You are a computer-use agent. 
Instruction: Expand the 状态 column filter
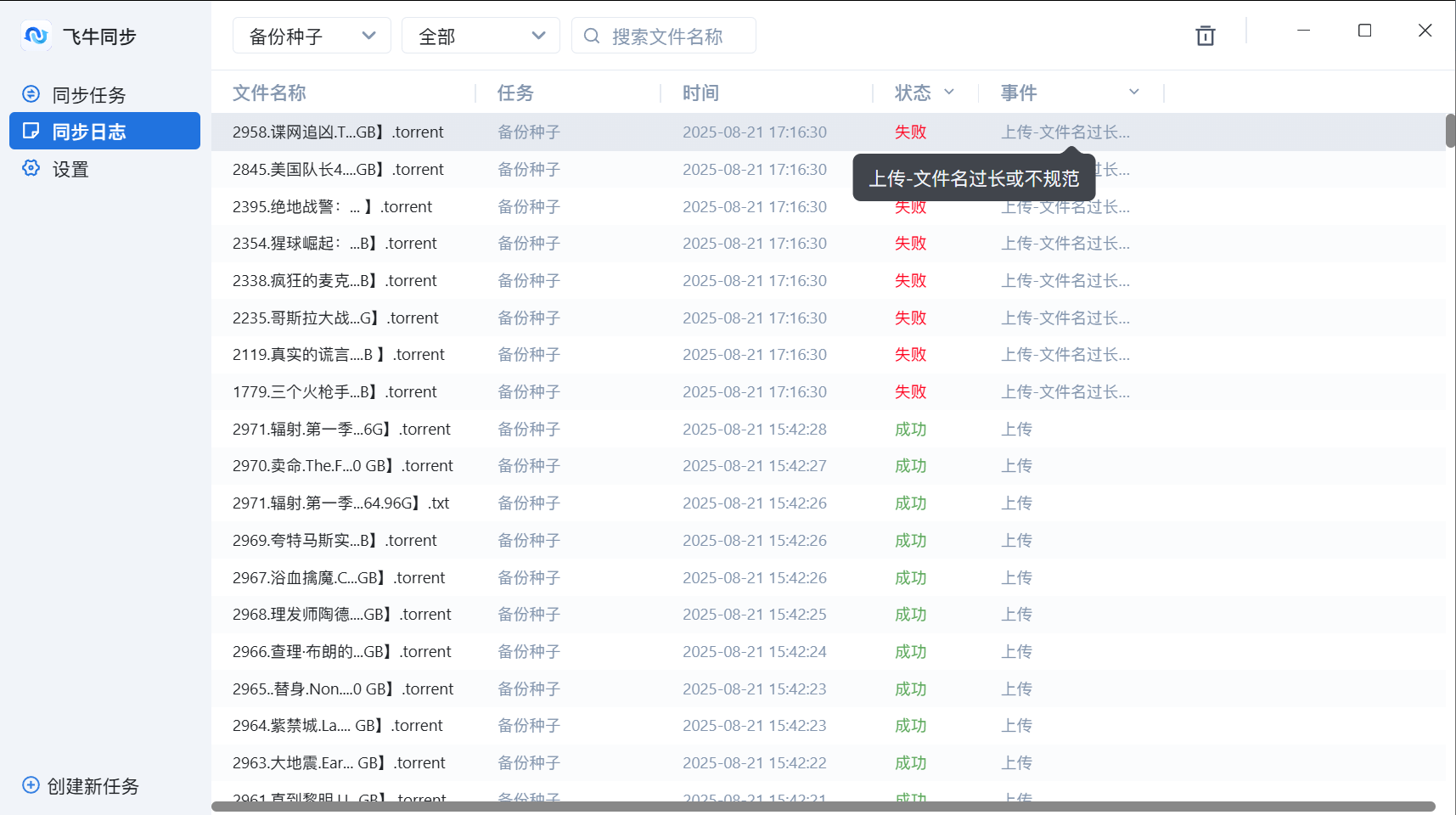click(x=949, y=92)
